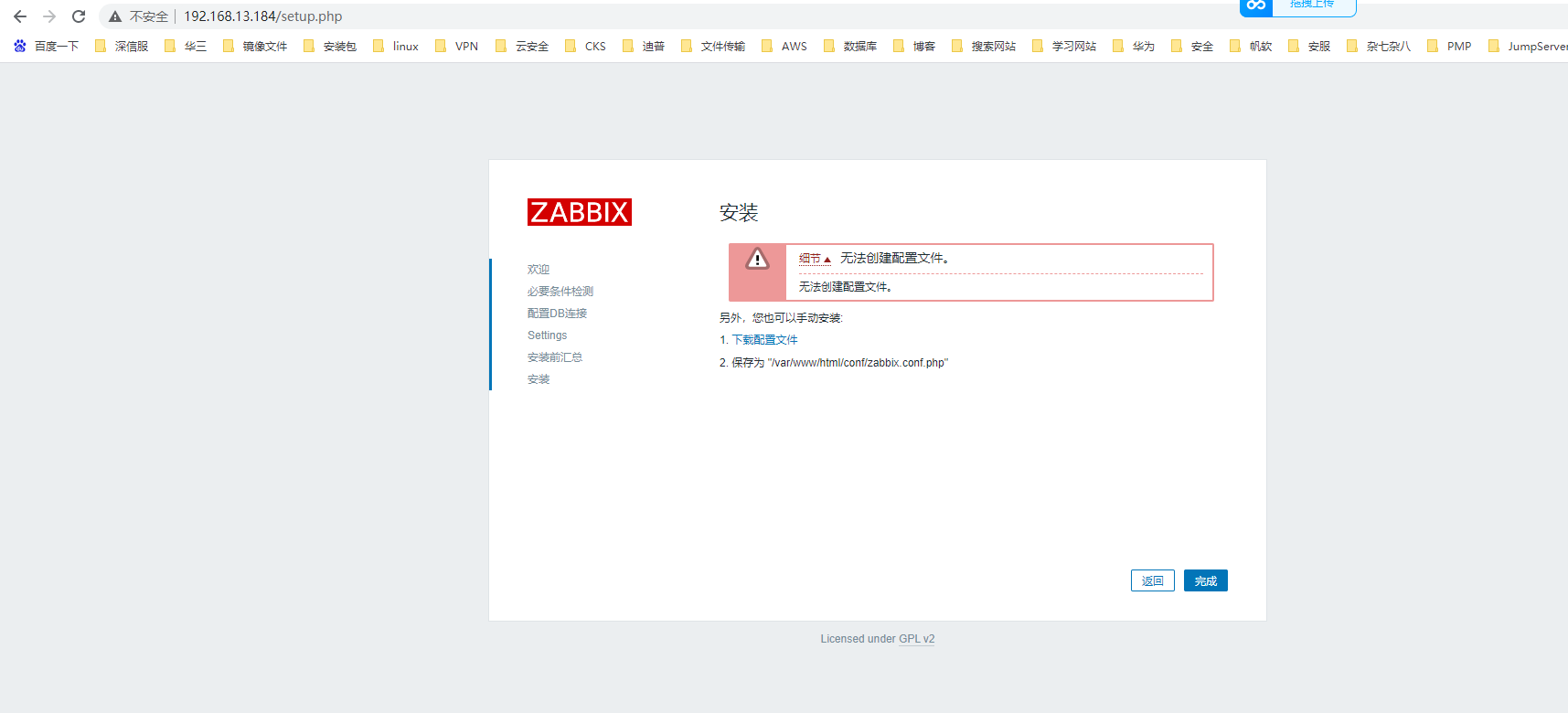
Task: Click the 另外，您也可以手动安装 text
Action: coord(782,318)
